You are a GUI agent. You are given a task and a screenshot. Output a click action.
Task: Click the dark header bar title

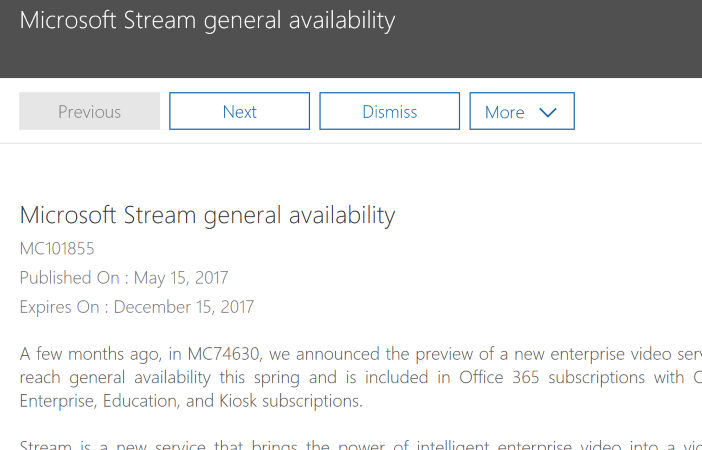point(207,20)
